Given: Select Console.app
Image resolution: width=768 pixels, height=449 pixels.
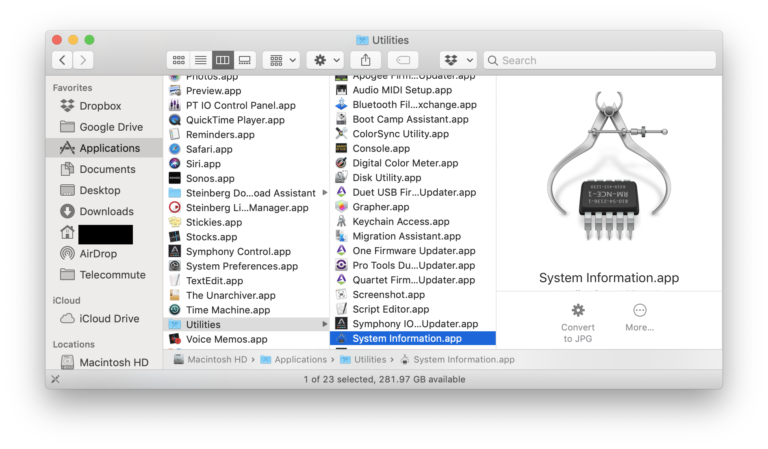Looking at the screenshot, I should pos(413,148).
